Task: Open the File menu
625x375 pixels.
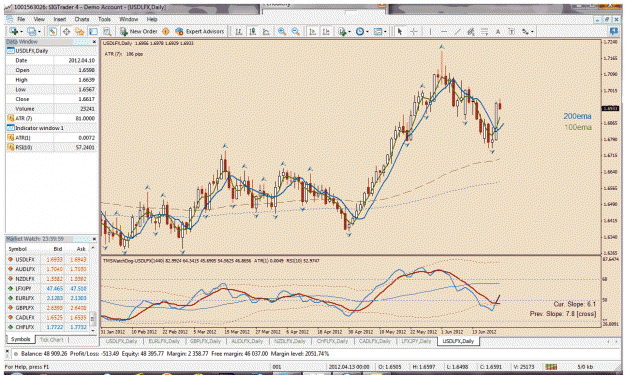Action: coord(21,19)
